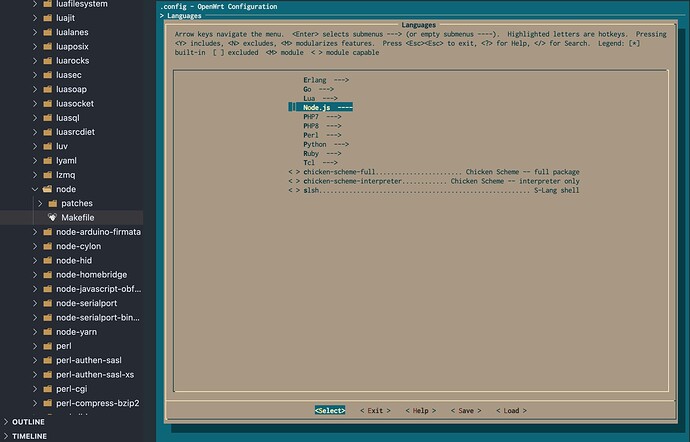The width and height of the screenshot is (690, 442).
Task: Click the opened node folder icon
Action: (48, 189)
